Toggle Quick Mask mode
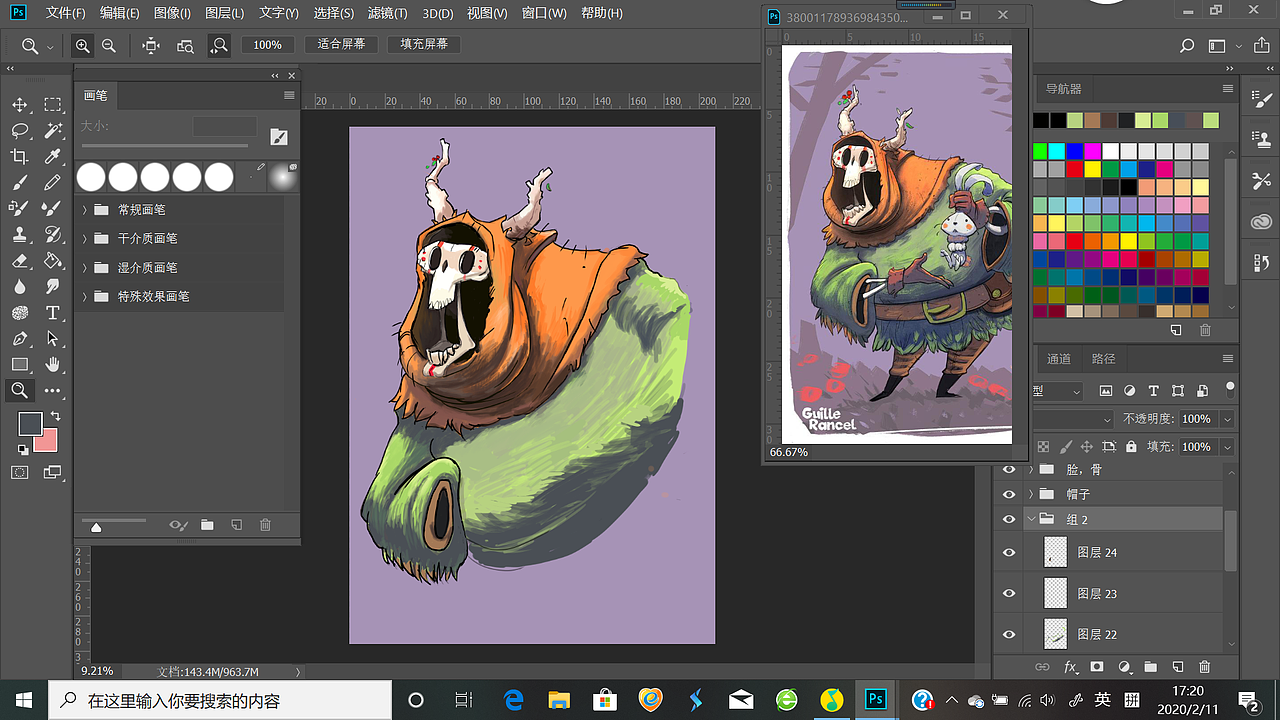The image size is (1280, 720). point(19,472)
